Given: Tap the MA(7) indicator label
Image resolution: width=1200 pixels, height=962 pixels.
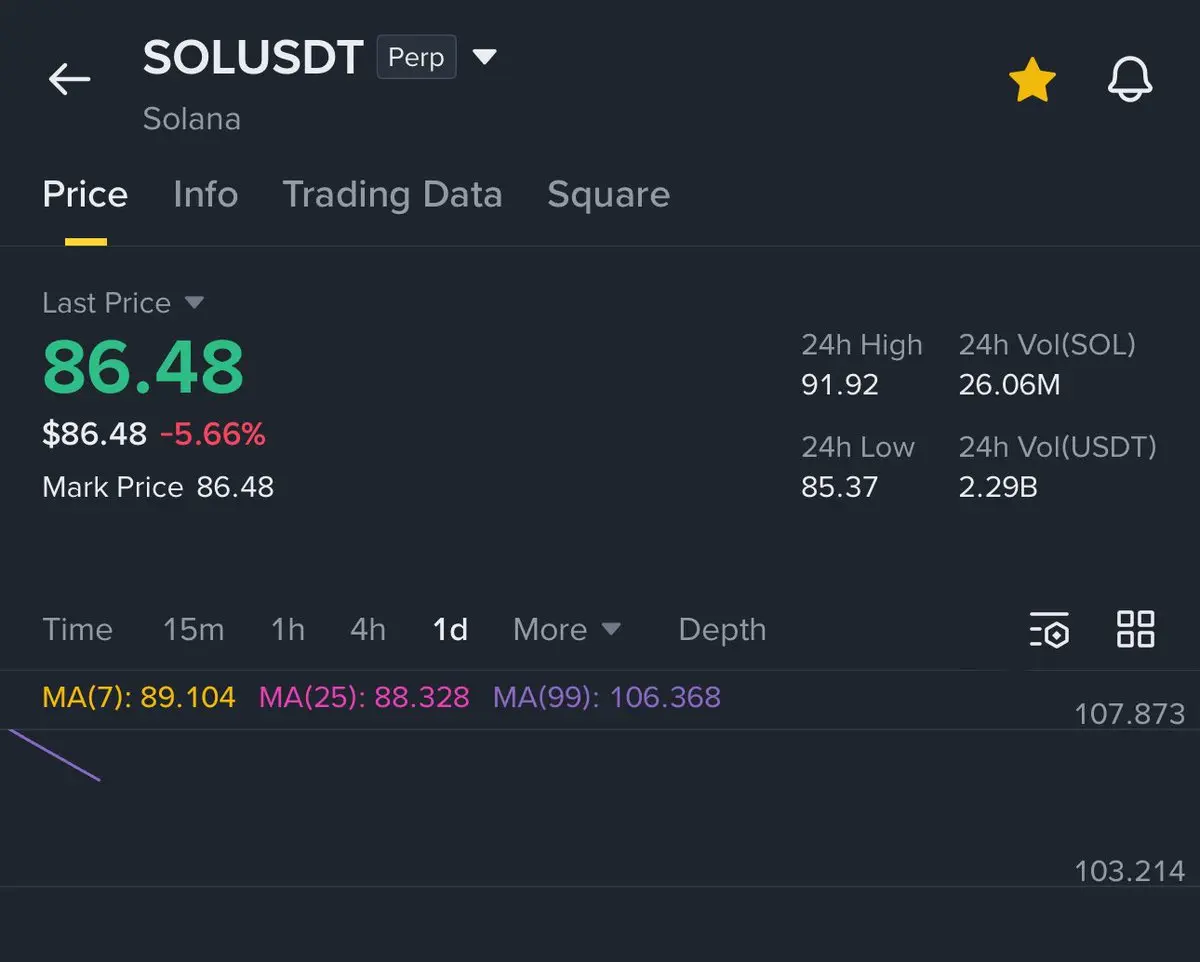Looking at the screenshot, I should click(x=139, y=697).
